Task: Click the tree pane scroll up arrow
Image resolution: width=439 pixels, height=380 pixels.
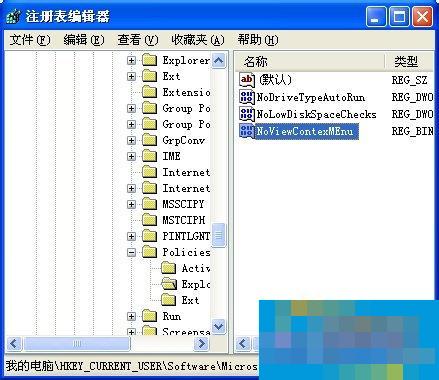Action: (219, 60)
